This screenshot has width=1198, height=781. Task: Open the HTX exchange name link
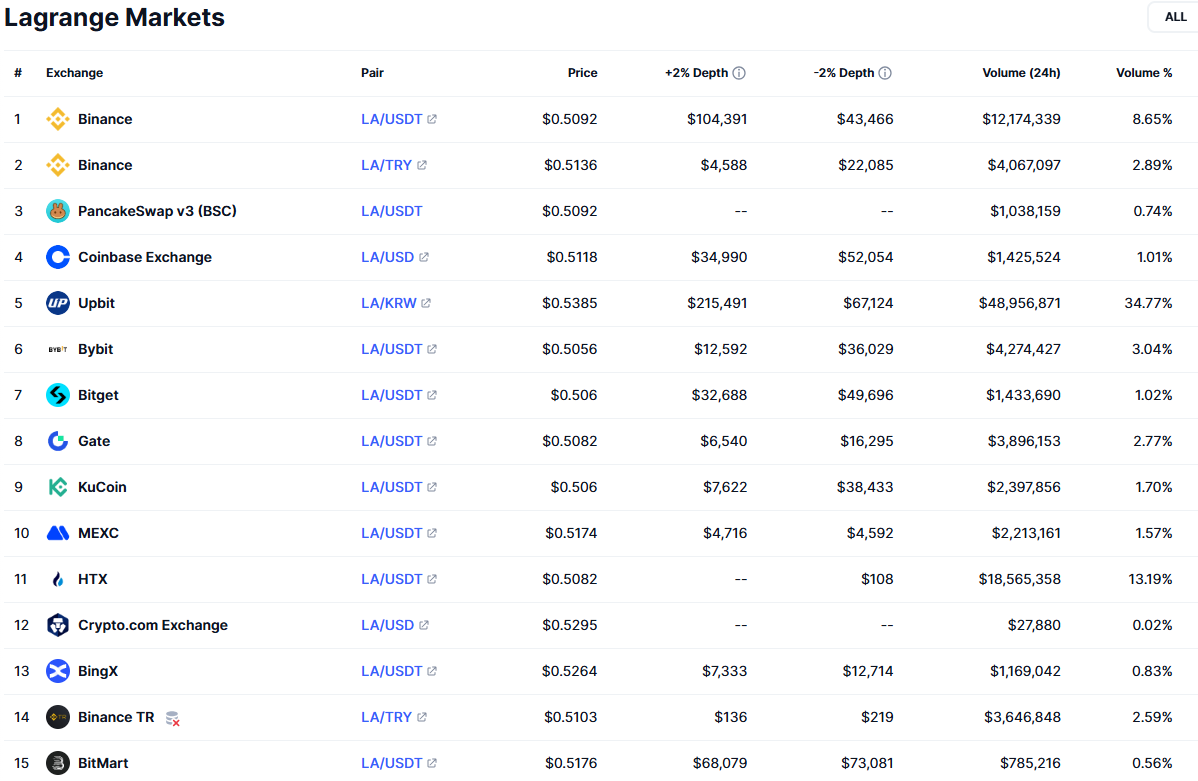(92, 579)
